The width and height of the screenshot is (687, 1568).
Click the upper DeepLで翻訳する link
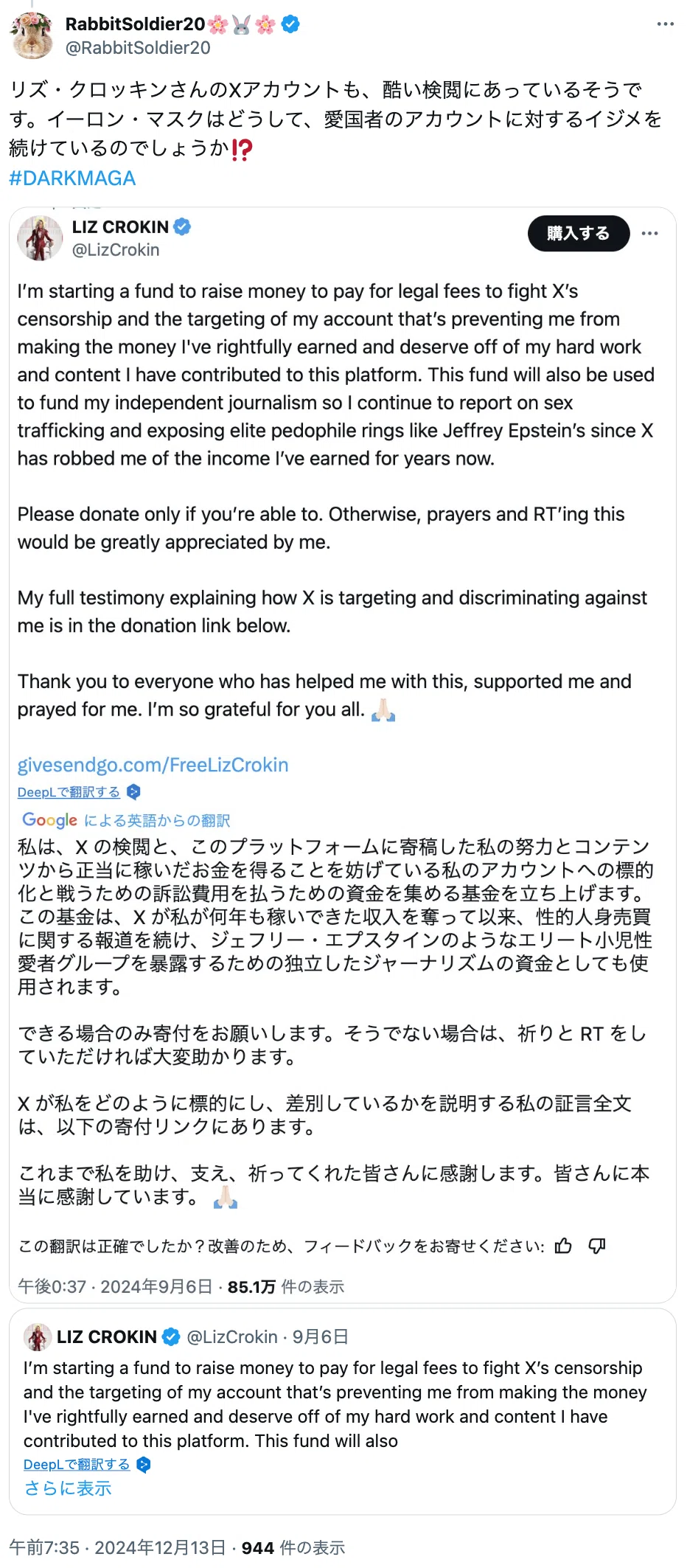(69, 792)
